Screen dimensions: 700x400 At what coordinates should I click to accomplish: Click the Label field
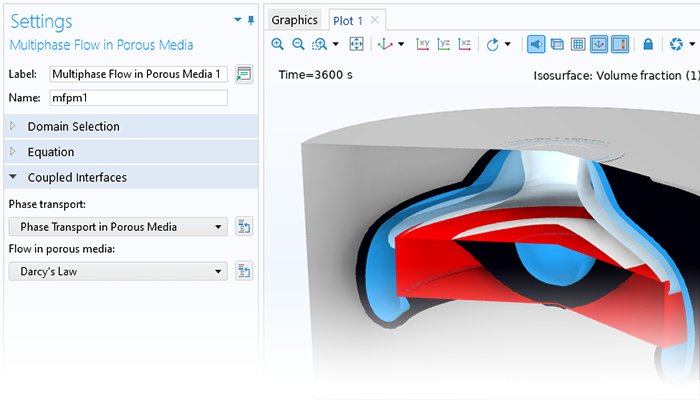[138, 74]
